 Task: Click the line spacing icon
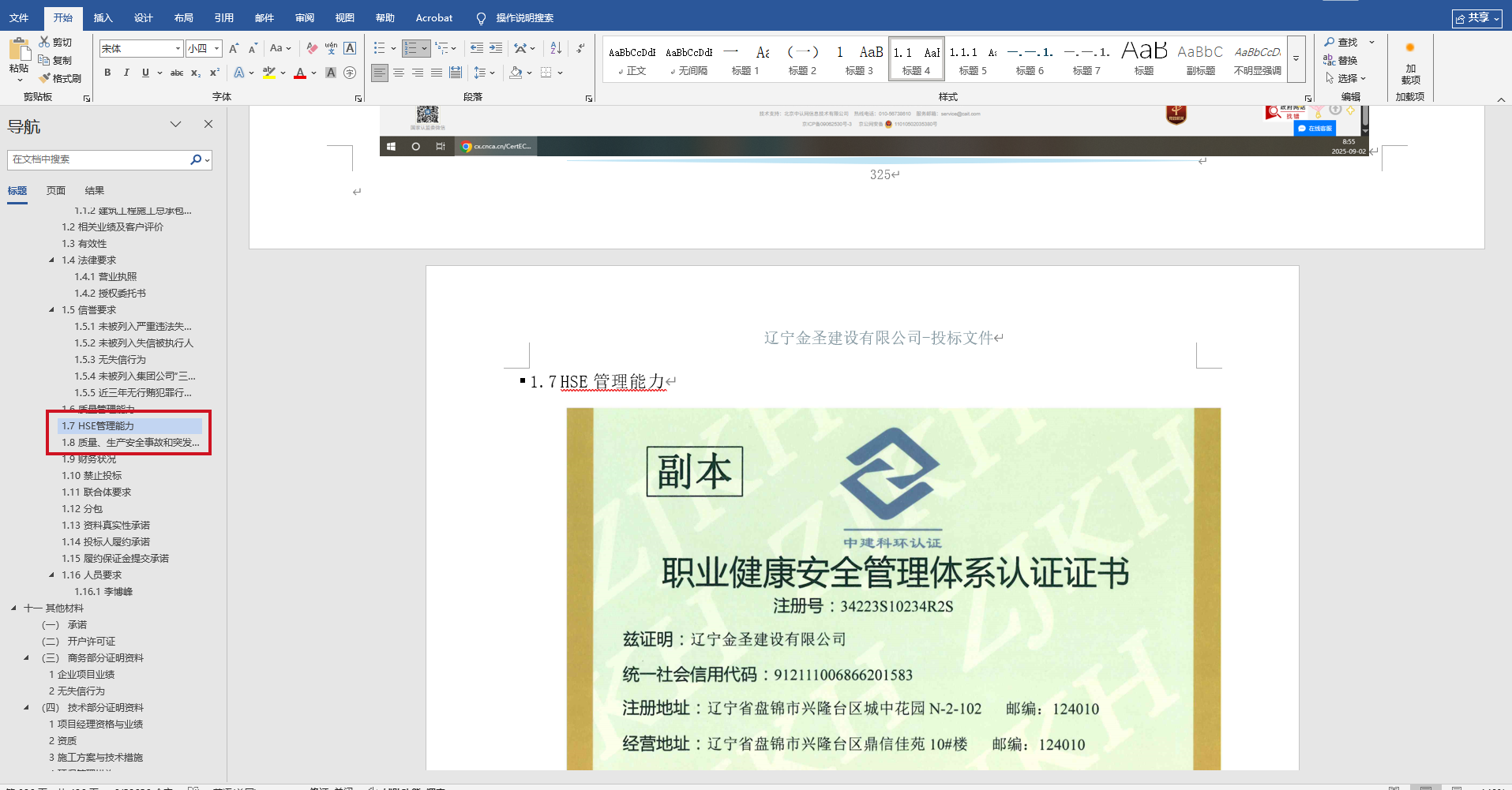(480, 73)
